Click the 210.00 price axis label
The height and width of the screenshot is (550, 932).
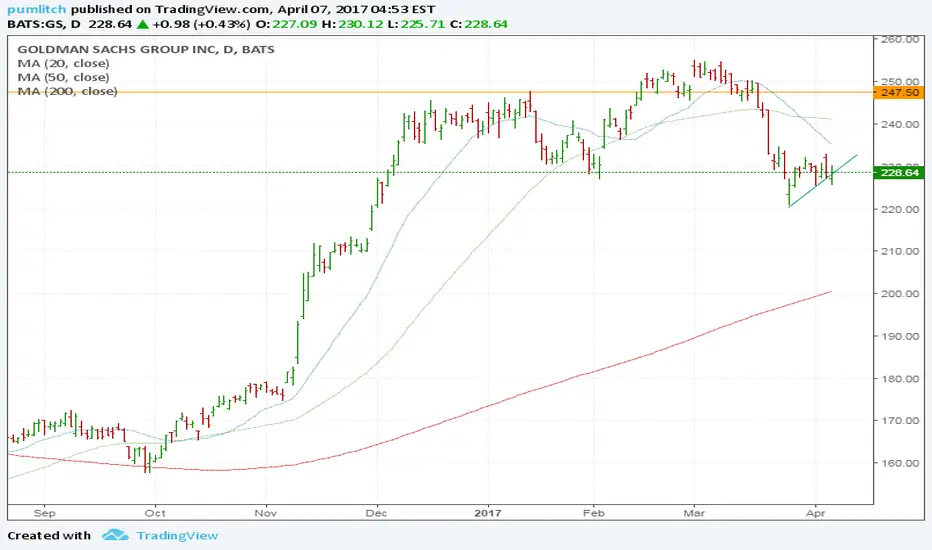pos(899,251)
